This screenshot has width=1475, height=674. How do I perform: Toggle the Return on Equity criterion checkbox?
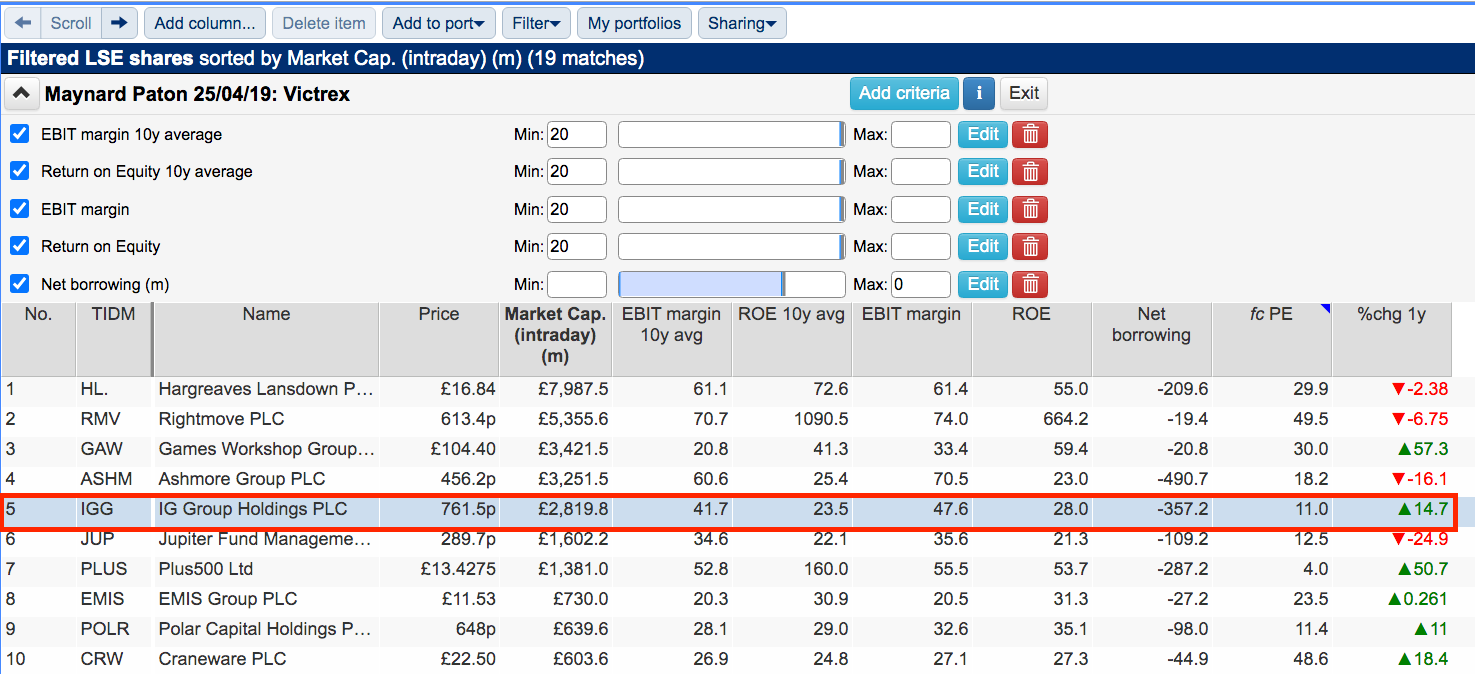click(19, 246)
